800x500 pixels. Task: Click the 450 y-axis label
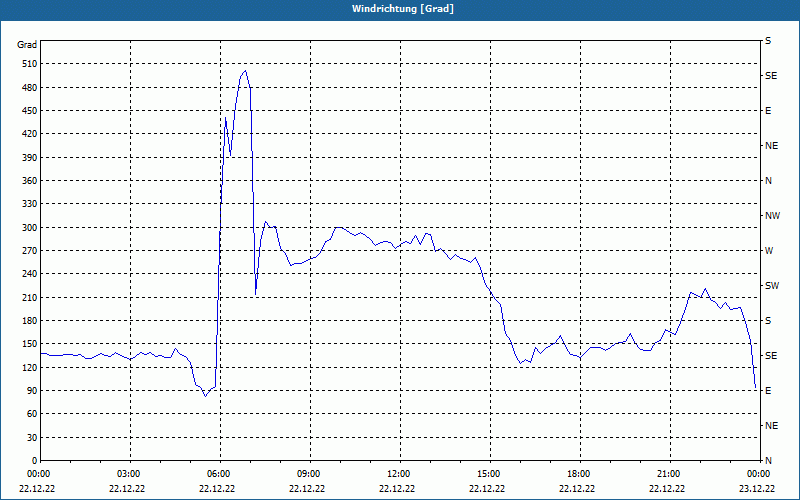[x=31, y=111]
